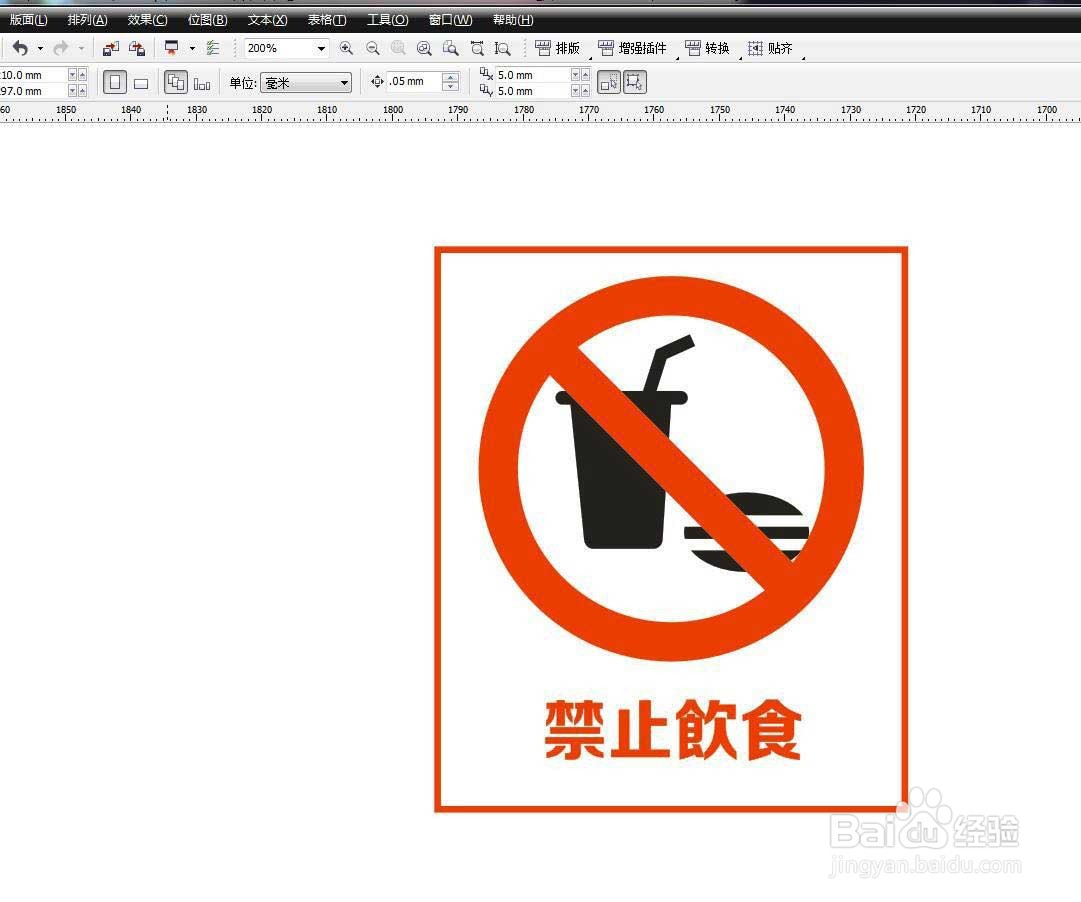Image resolution: width=1081 pixels, height=902 pixels.
Task: Open the 版面(L) menu
Action: coord(28,20)
